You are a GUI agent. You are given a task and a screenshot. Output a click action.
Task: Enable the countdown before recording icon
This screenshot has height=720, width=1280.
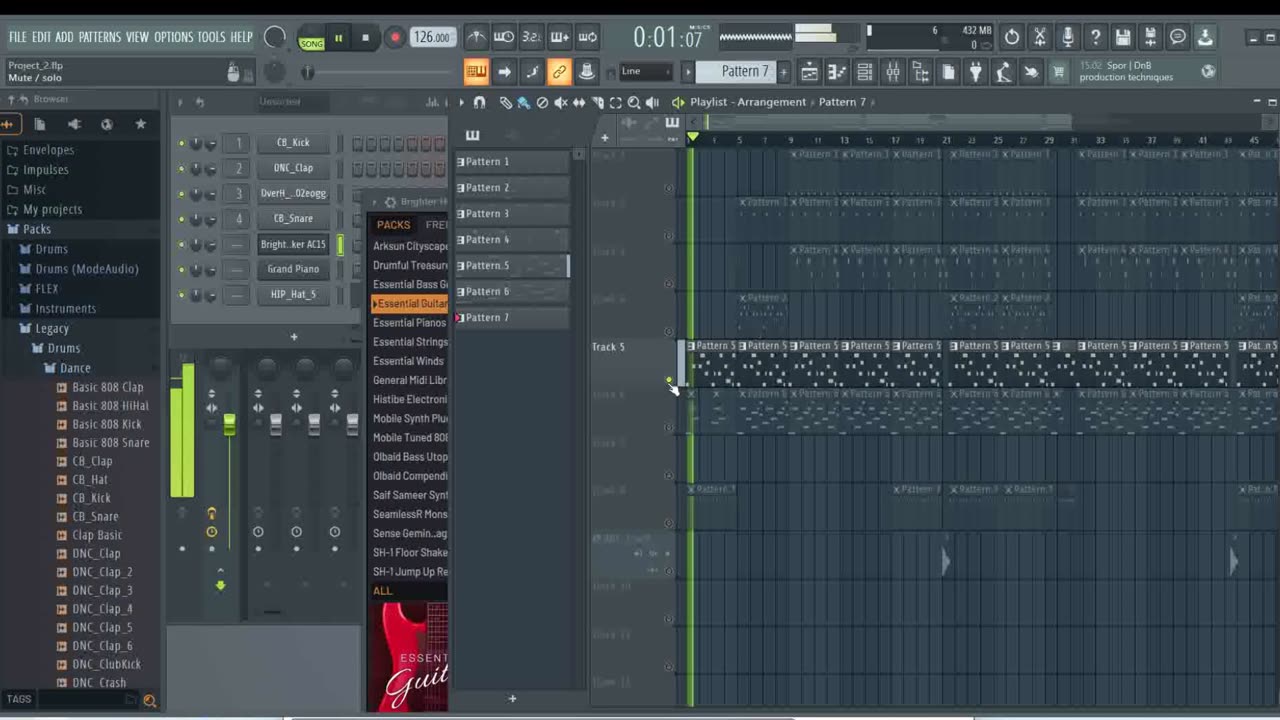coord(532,38)
